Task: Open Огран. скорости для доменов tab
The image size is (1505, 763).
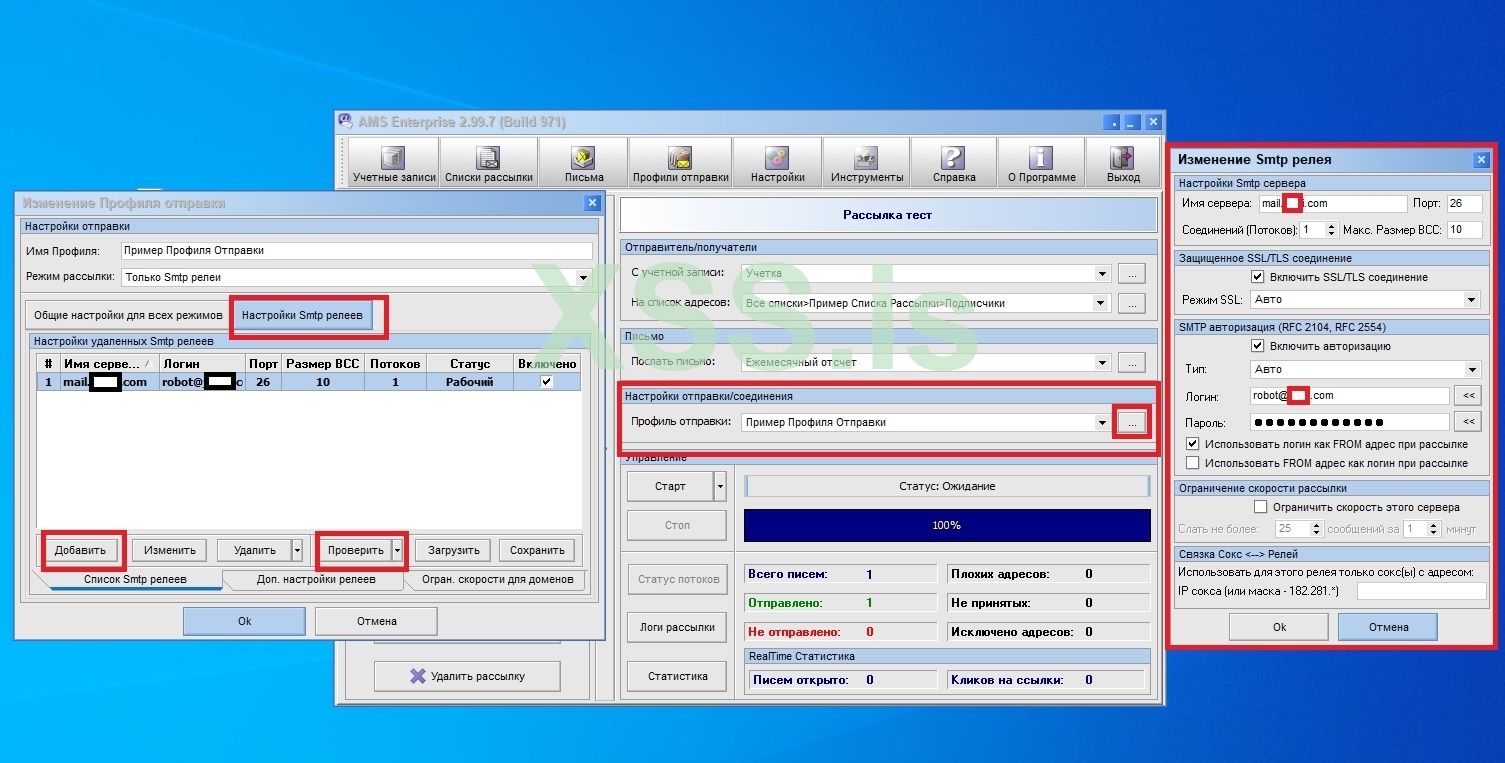Action: coord(497,579)
